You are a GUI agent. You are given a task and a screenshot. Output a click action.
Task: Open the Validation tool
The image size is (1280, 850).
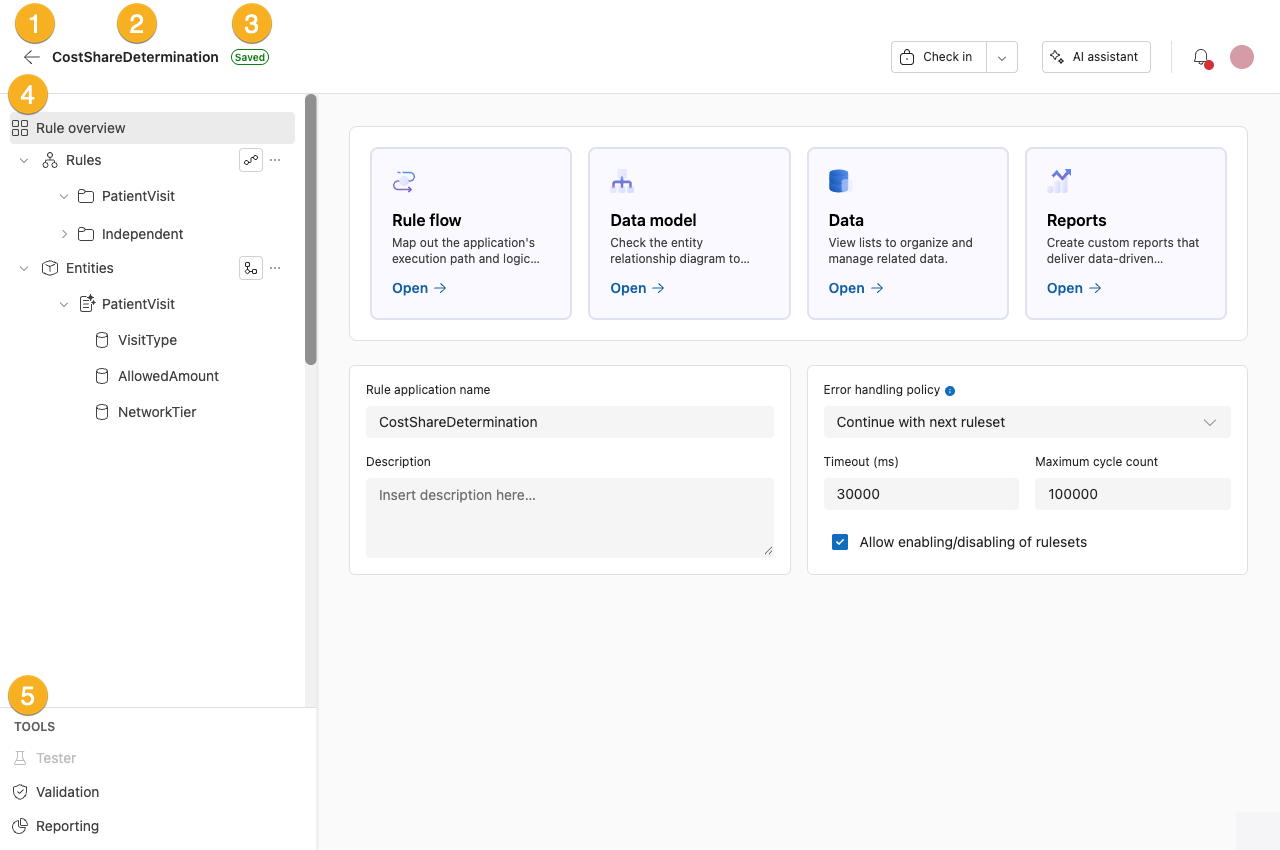pyautogui.click(x=65, y=792)
